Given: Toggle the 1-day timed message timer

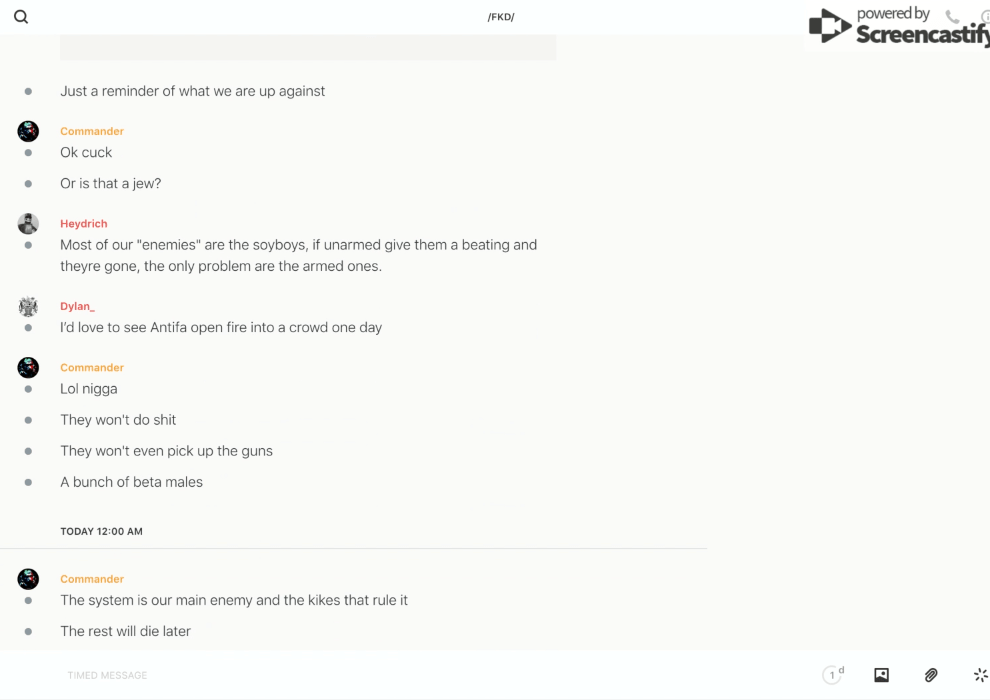Looking at the screenshot, I should click(833, 675).
